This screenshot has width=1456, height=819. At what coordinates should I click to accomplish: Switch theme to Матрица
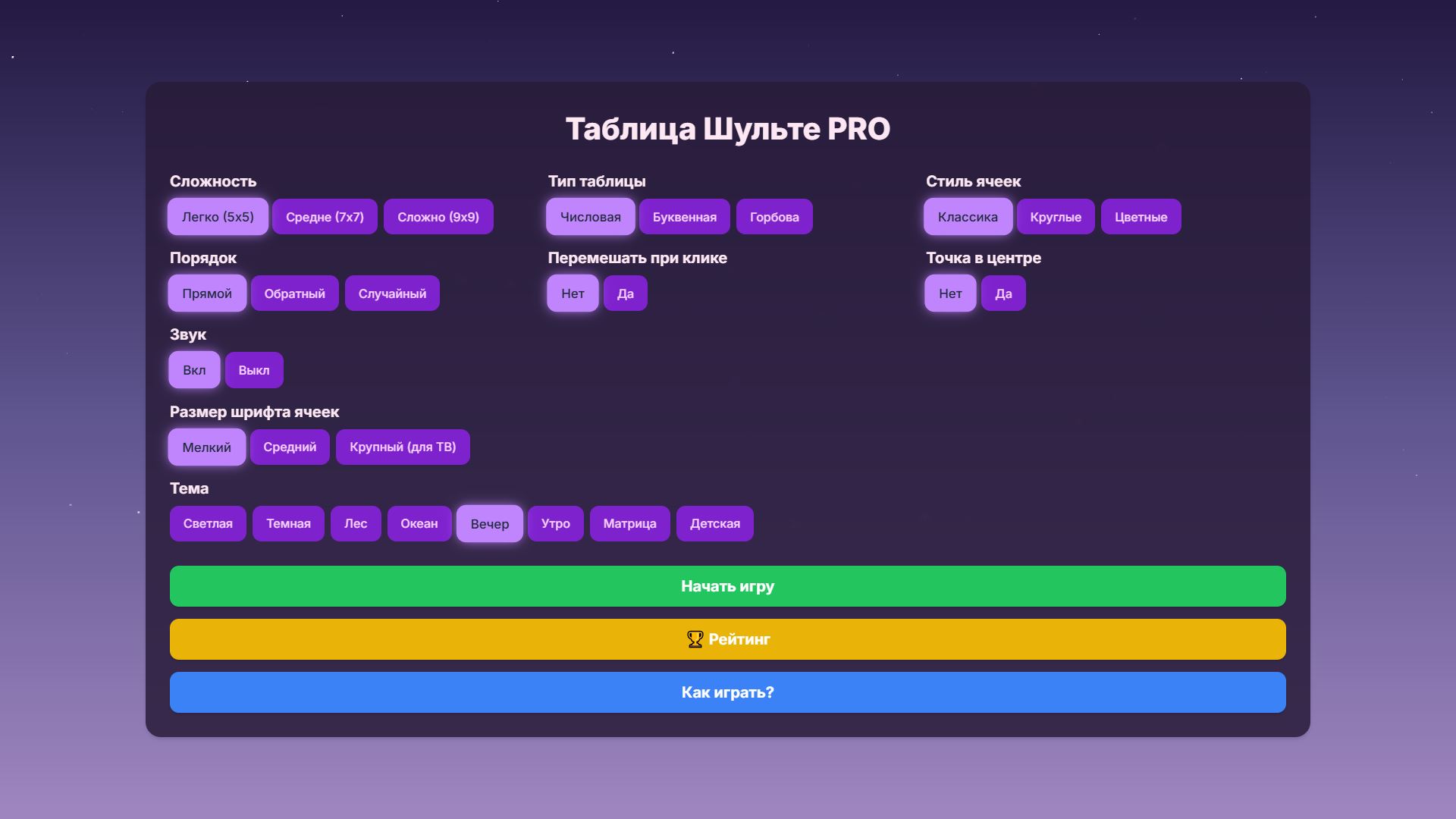[x=629, y=523]
